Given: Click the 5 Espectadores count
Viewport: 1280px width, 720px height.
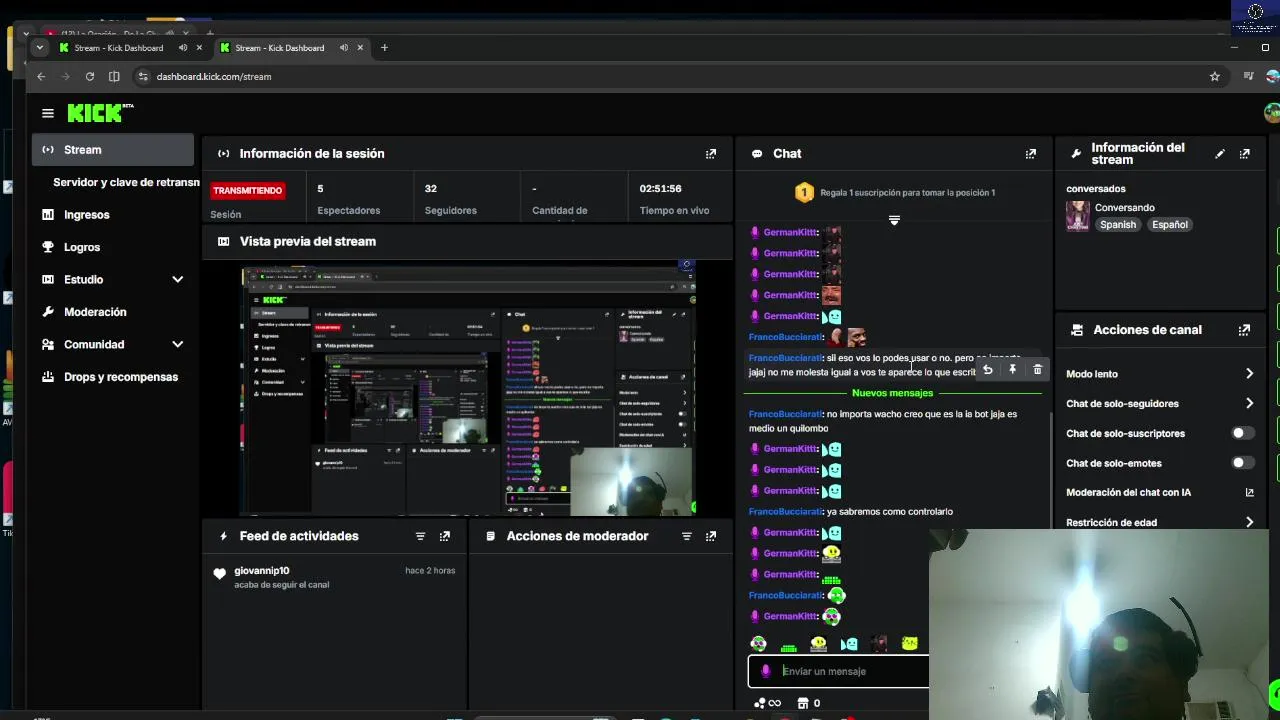Looking at the screenshot, I should coord(320,188).
